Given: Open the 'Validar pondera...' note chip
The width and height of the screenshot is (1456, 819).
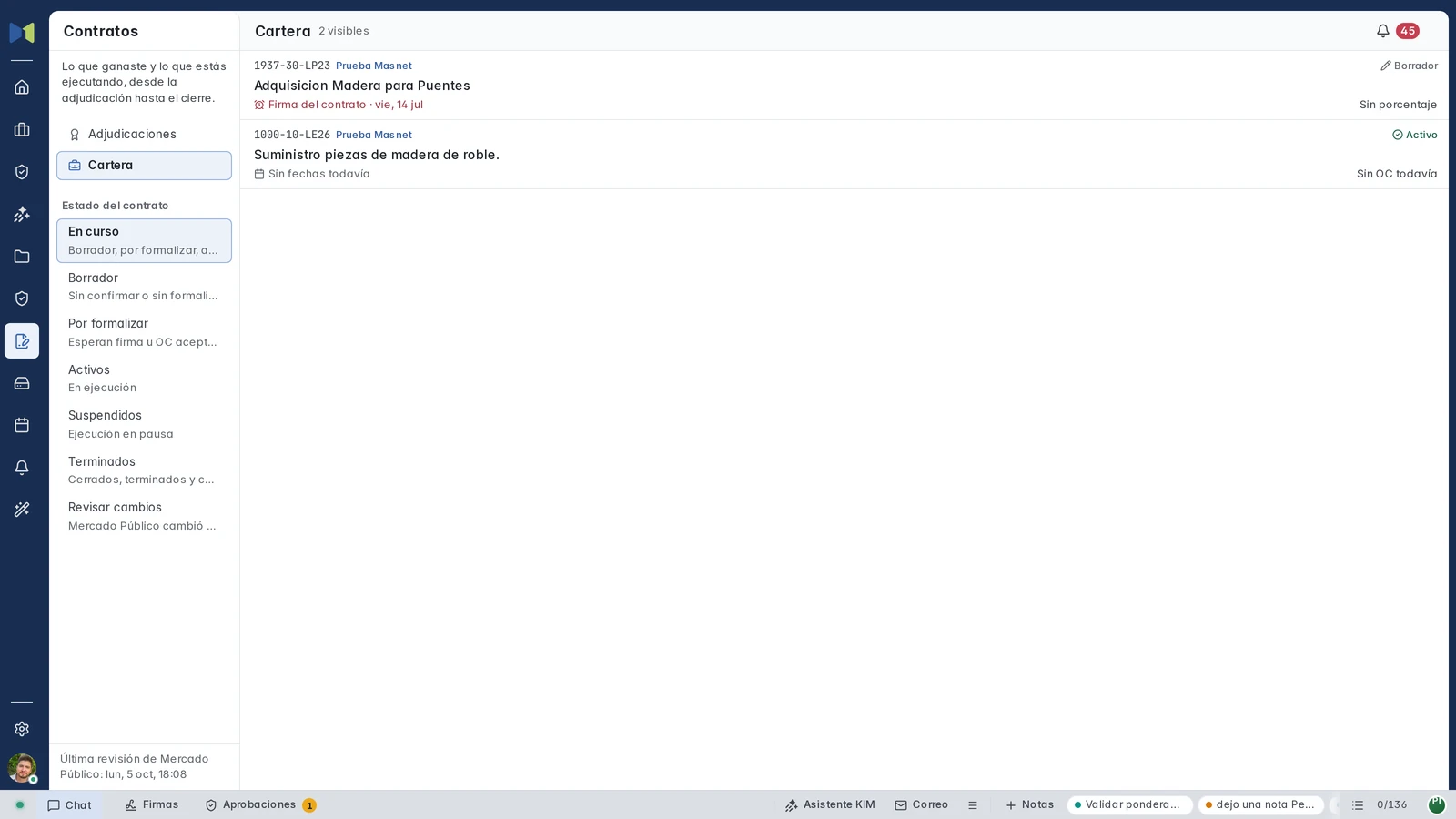Looking at the screenshot, I should (1129, 805).
